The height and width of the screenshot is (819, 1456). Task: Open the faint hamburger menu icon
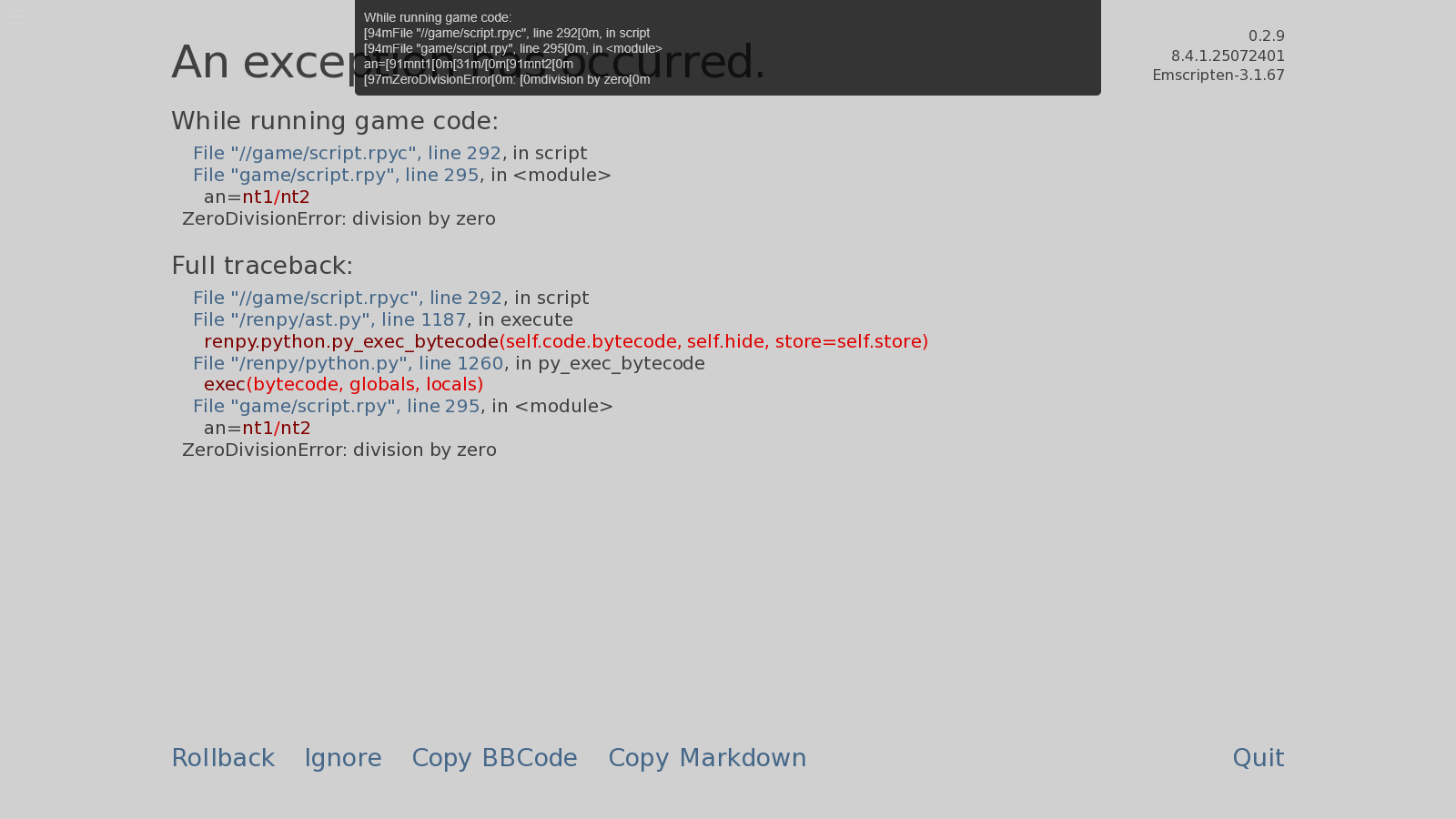[17, 17]
